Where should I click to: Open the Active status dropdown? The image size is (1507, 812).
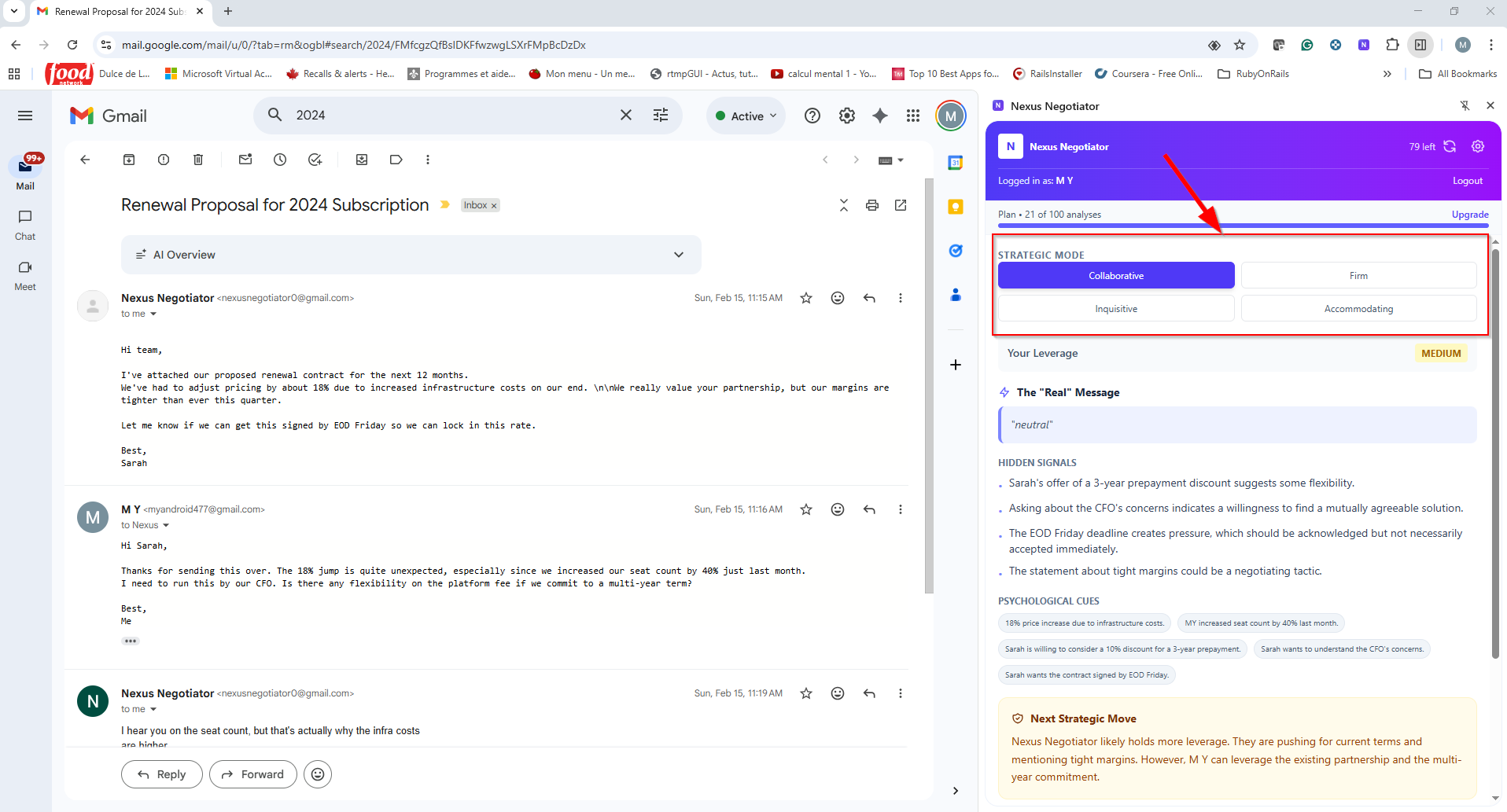tap(746, 116)
